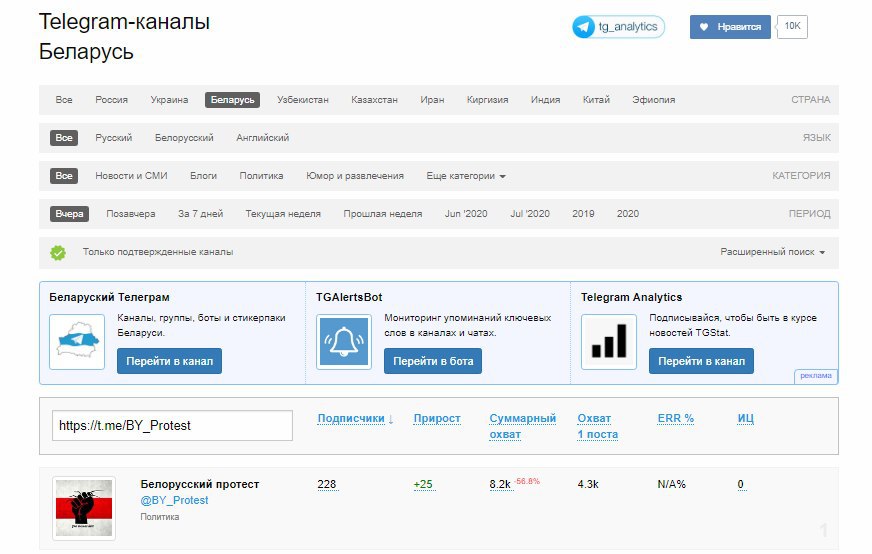
Task: Click the 228 subscribers value
Action: 326,484
